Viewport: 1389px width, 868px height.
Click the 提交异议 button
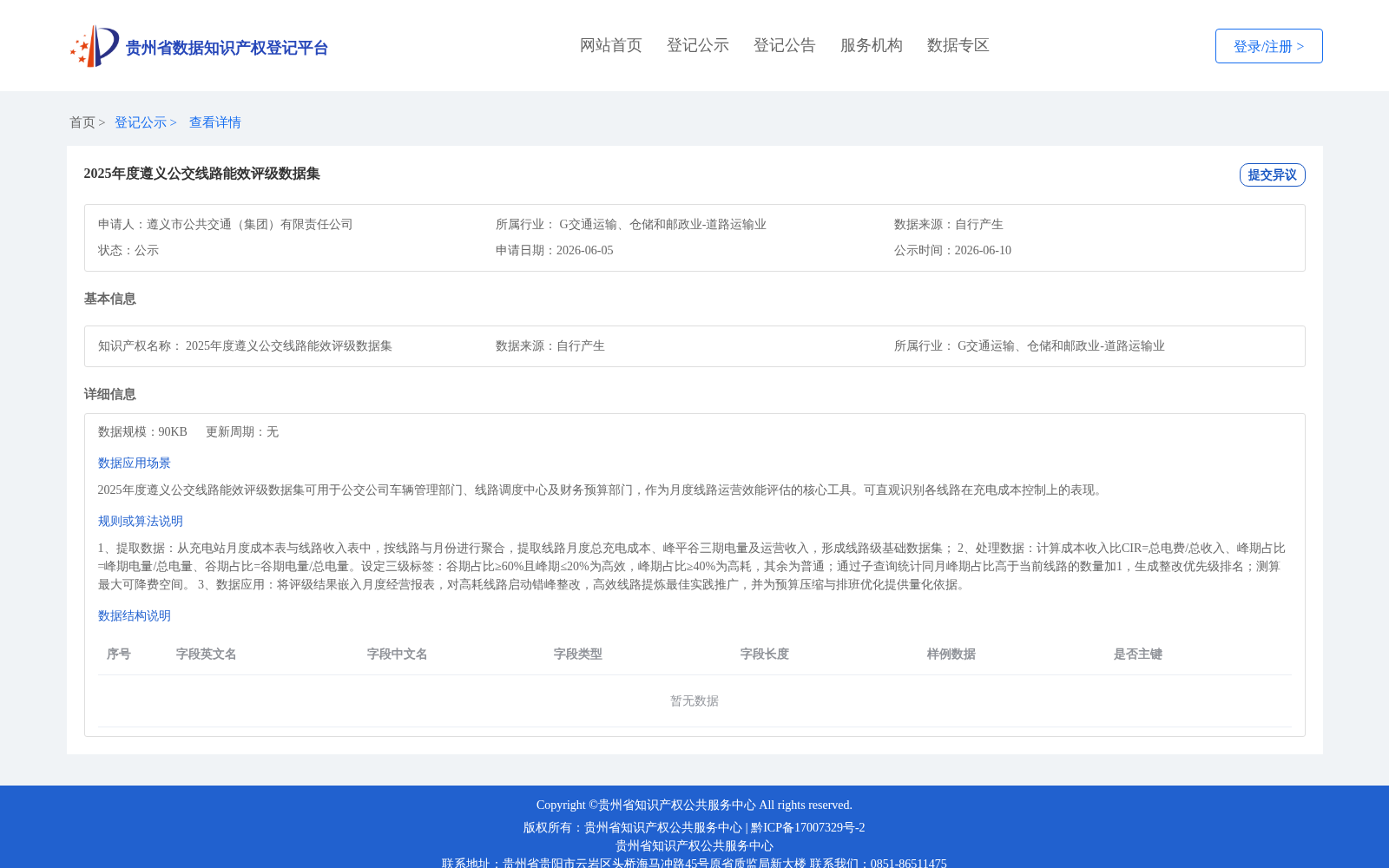[x=1272, y=174]
